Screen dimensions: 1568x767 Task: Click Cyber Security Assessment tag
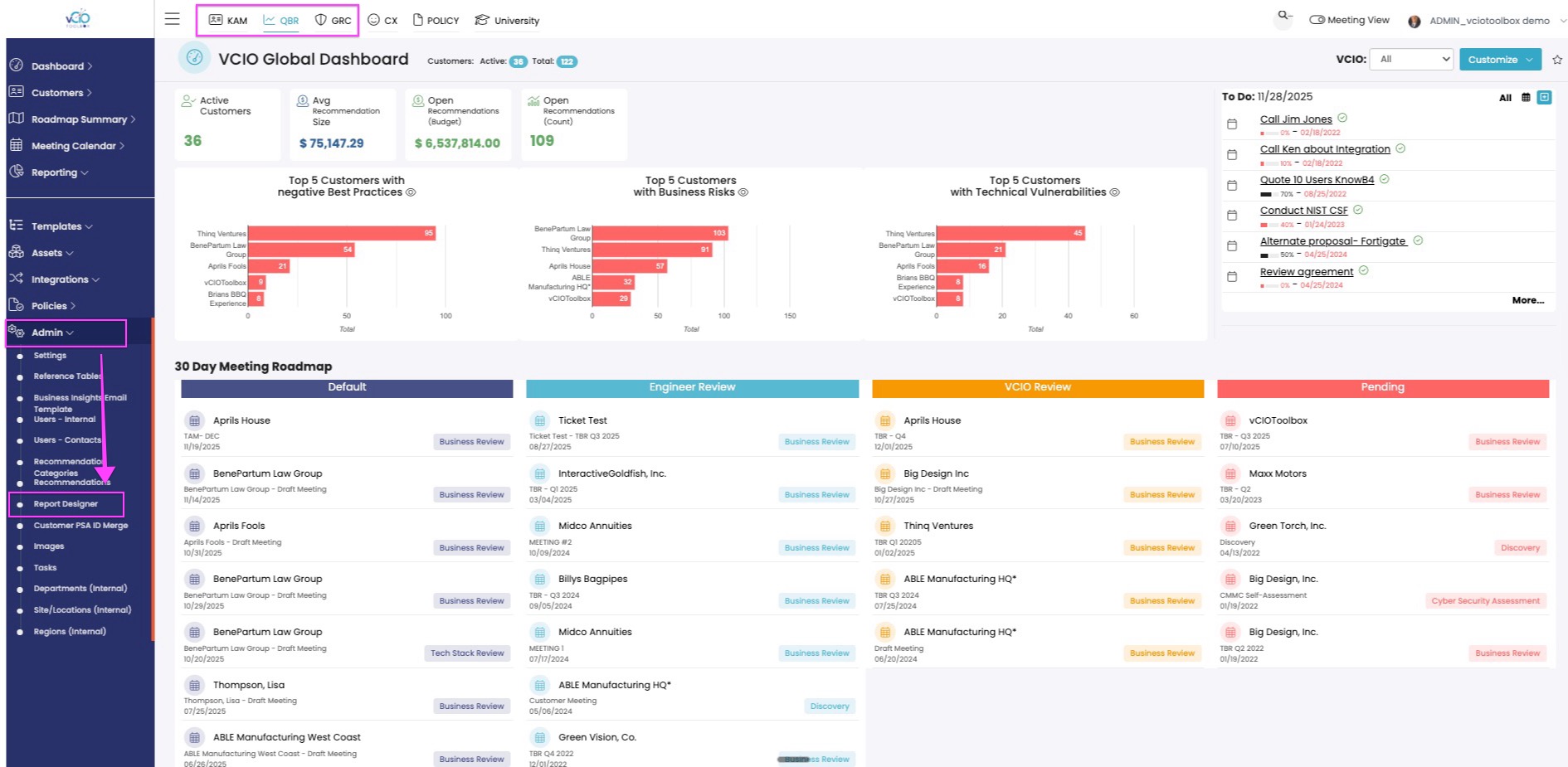1485,601
